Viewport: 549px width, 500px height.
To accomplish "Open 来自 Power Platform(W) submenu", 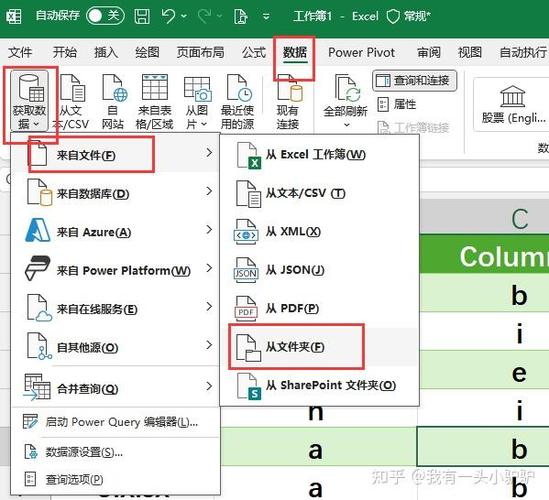I will pos(116,270).
